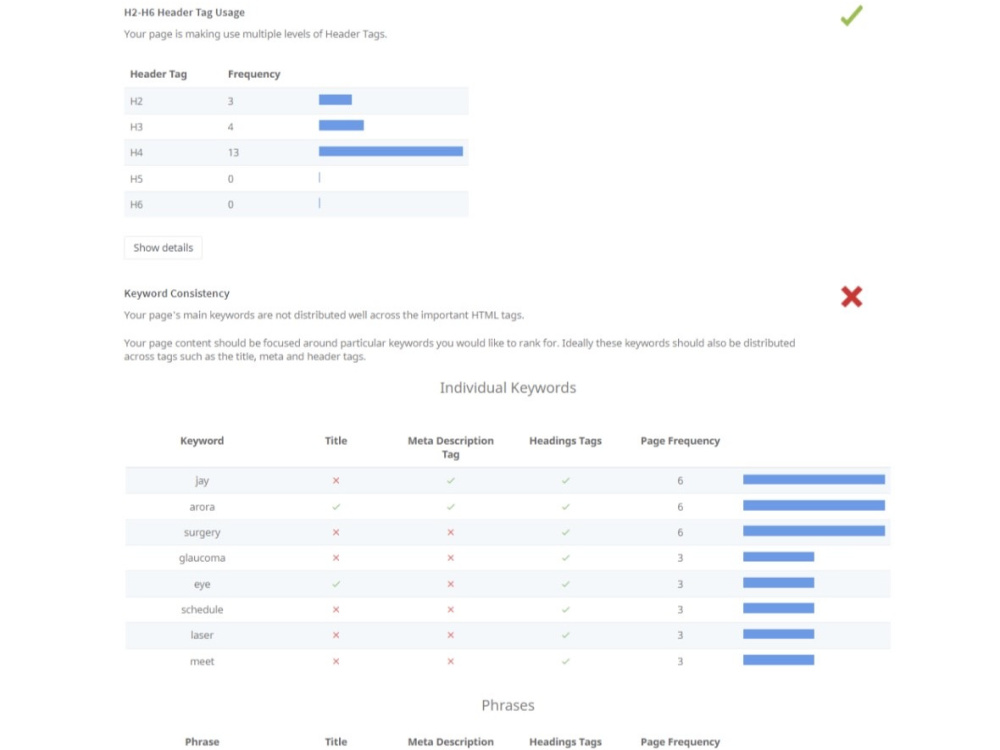Click the Individual Keywords heading
1000x750 pixels.
coord(508,388)
